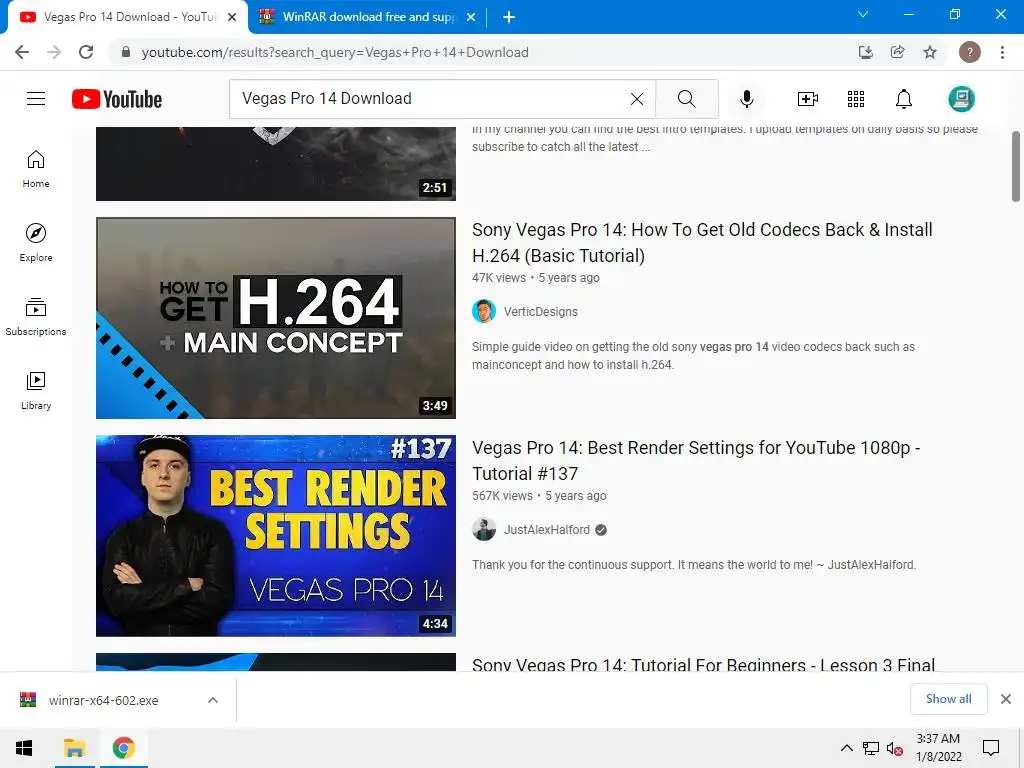Viewport: 1024px width, 768px height.
Task: Click the '47K views • 5 years ago' text
Action: click(x=536, y=278)
